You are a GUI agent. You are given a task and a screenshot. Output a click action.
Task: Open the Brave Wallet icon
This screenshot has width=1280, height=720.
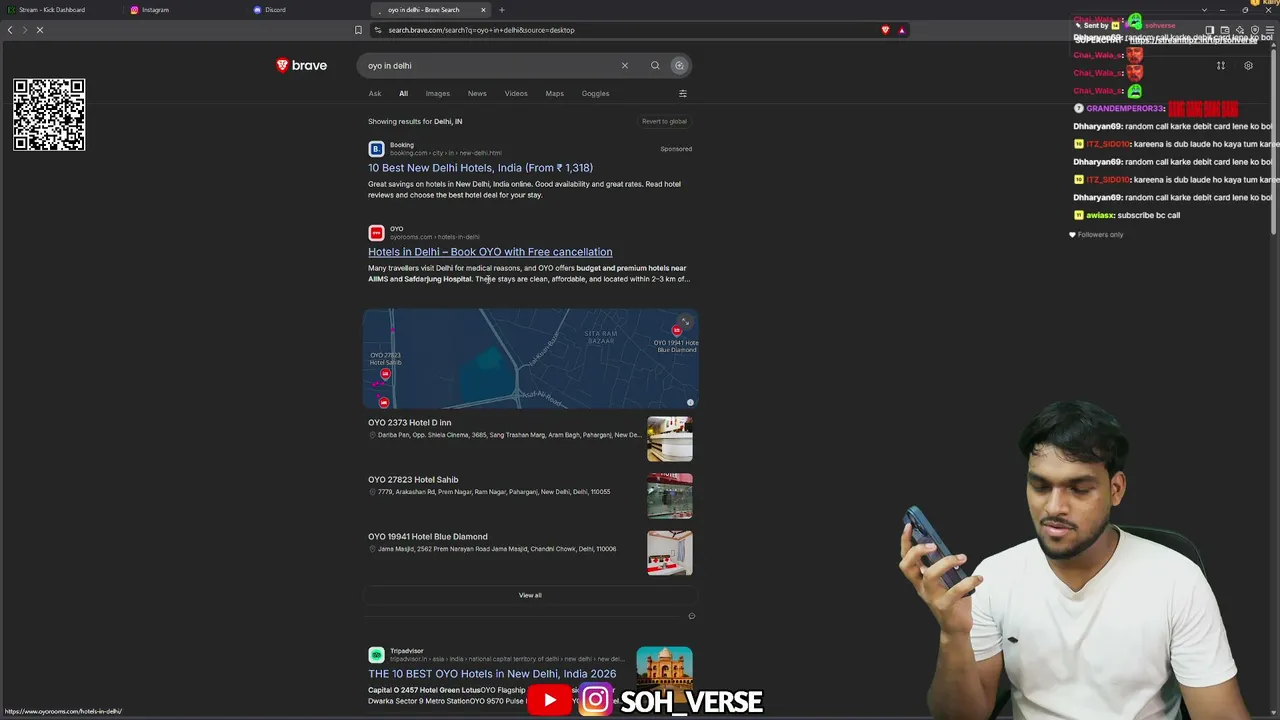[x=1225, y=30]
